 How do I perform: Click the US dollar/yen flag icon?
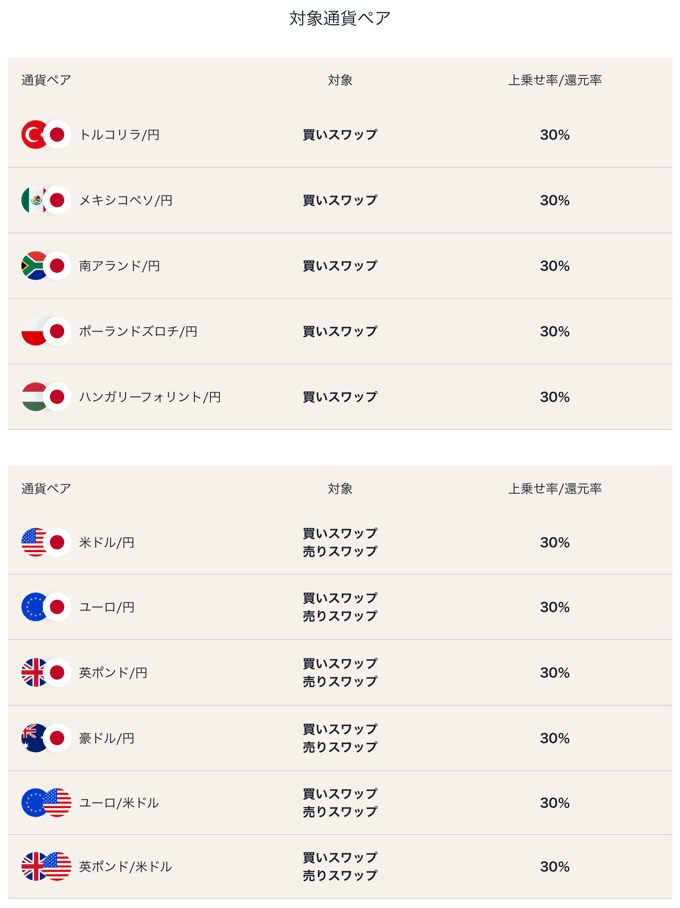tap(46, 543)
